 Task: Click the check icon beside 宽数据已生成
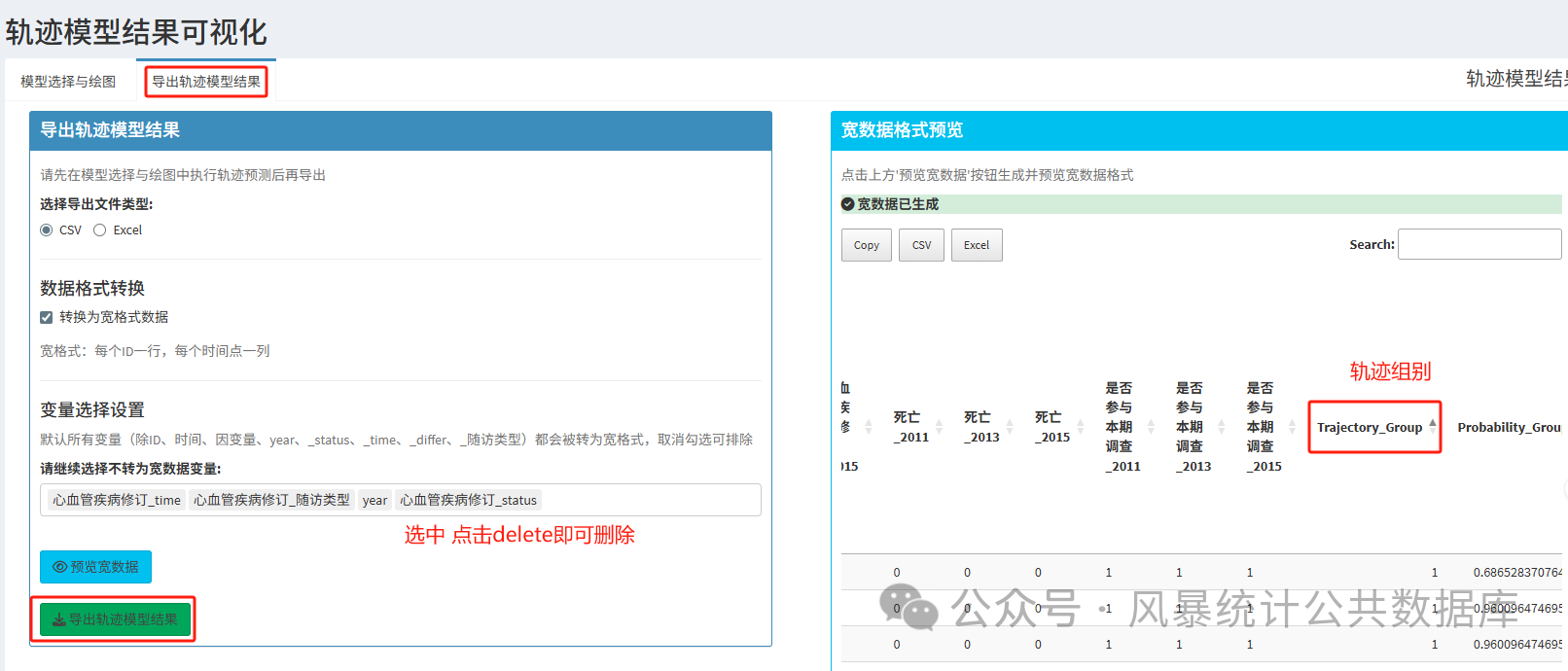847,204
